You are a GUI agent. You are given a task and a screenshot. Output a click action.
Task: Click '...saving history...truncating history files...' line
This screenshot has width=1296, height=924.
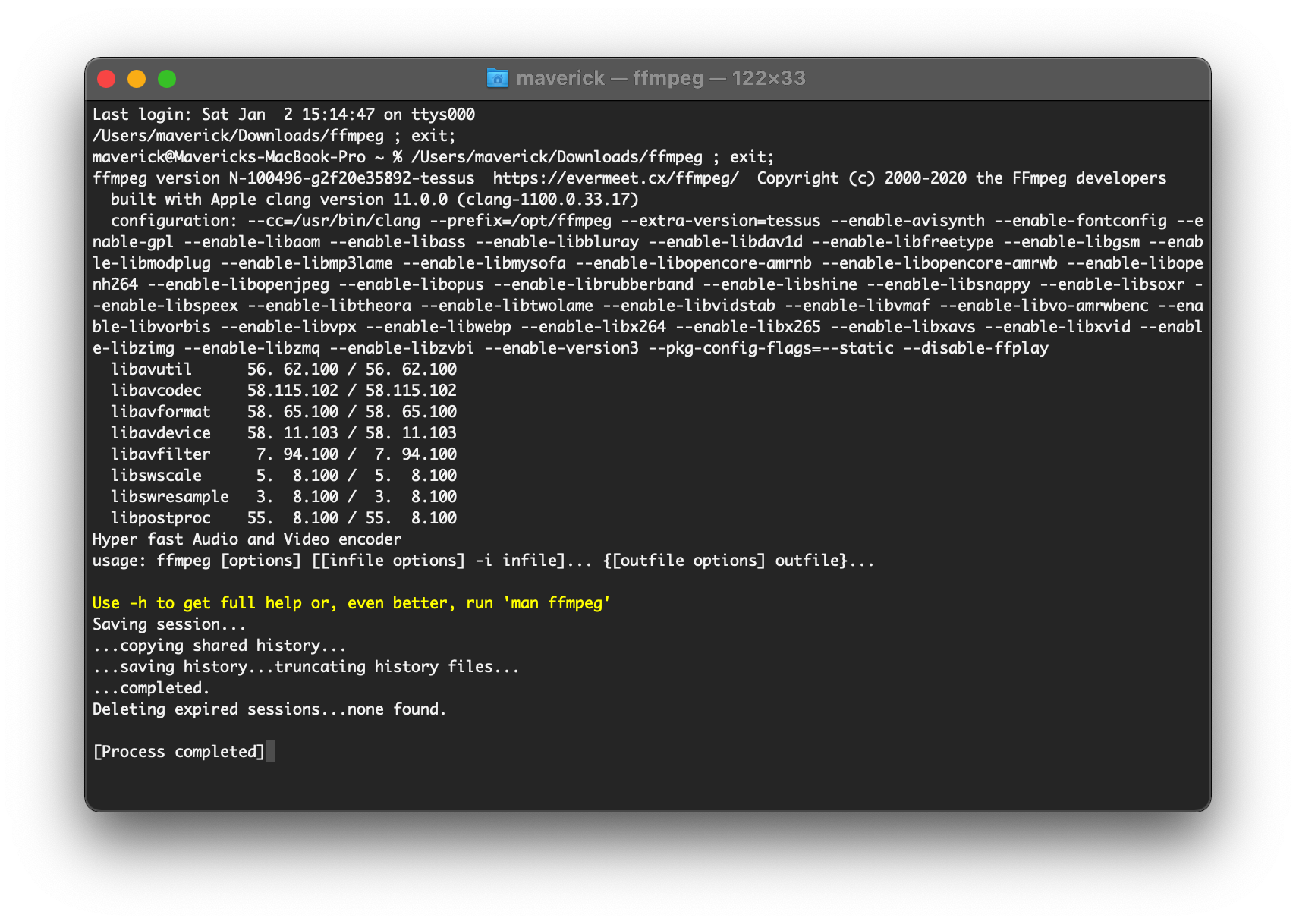coord(306,667)
